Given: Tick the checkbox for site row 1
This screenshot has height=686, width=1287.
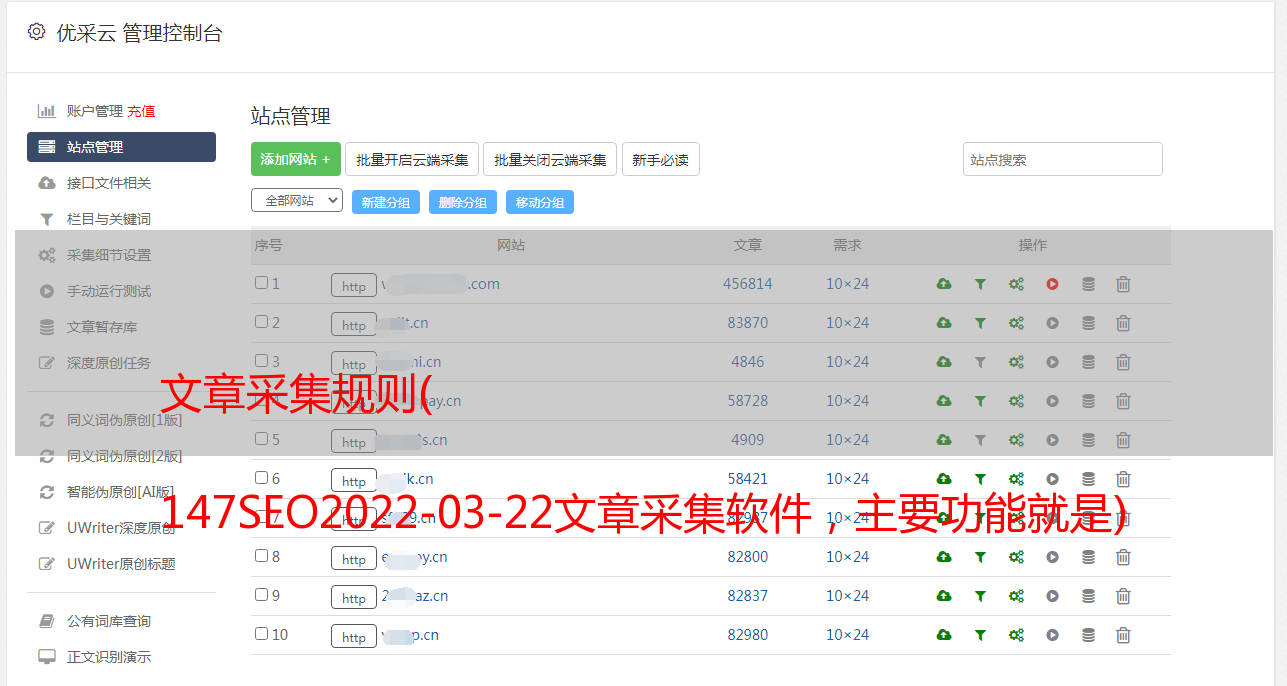Looking at the screenshot, I should coord(261,283).
